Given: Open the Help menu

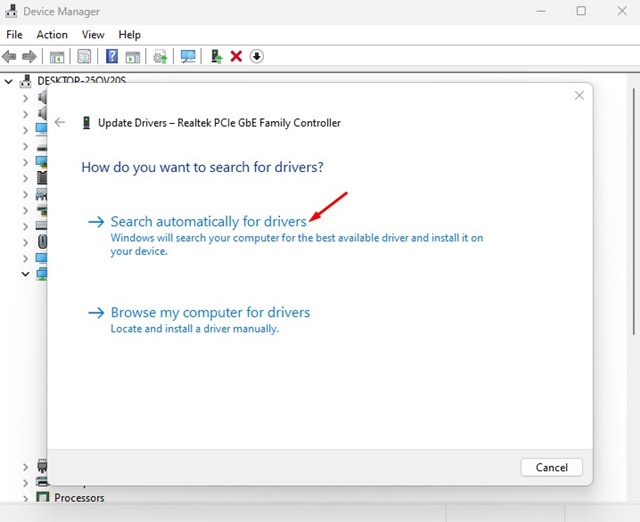Looking at the screenshot, I should pos(129,35).
